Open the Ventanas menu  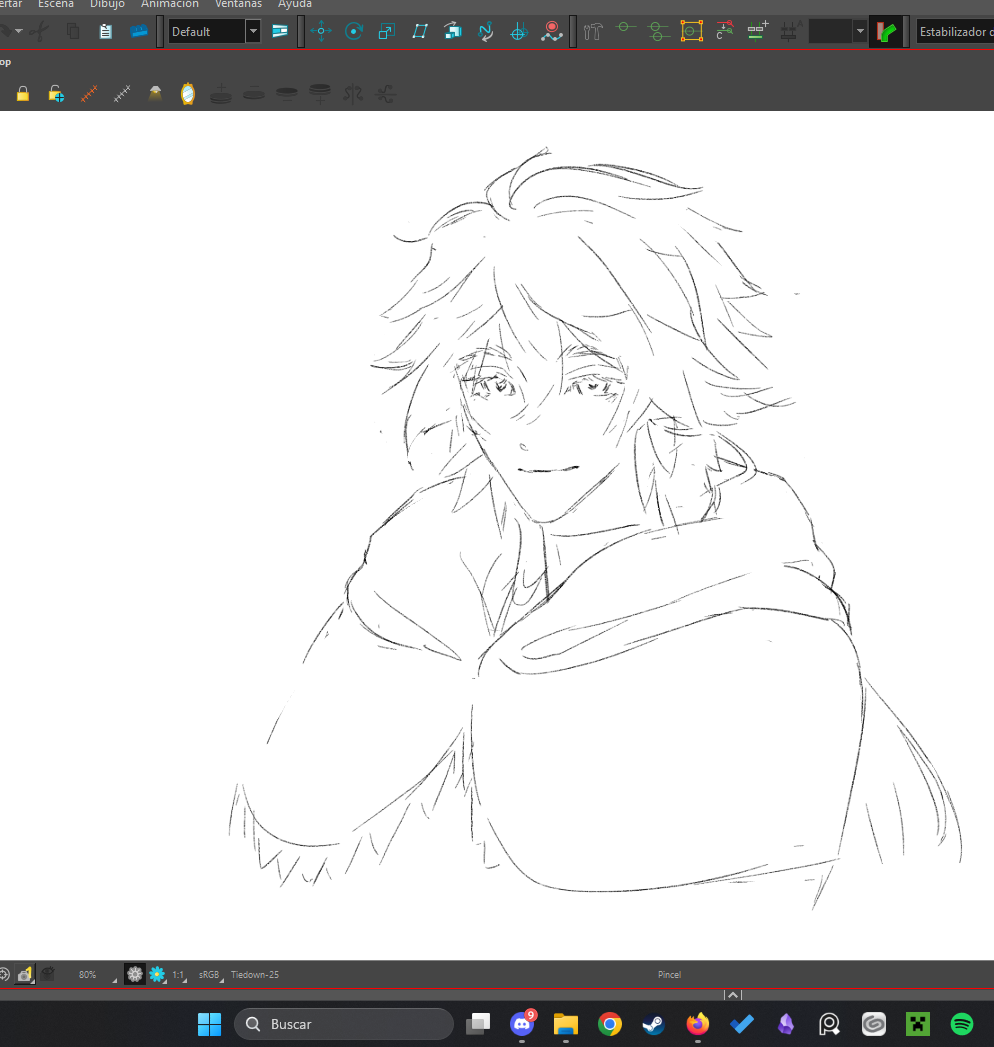238,4
